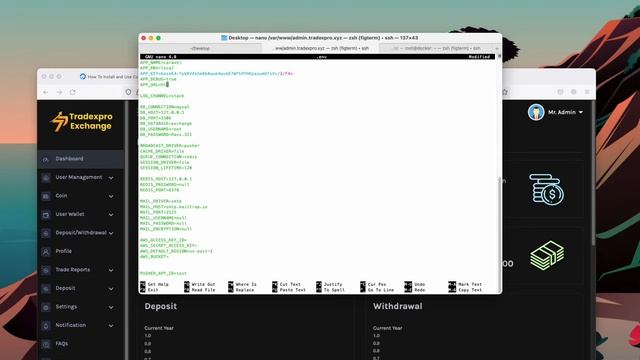Click the browser back arrow button
Image resolution: width=640 pixels, height=360 pixels.
[46, 92]
